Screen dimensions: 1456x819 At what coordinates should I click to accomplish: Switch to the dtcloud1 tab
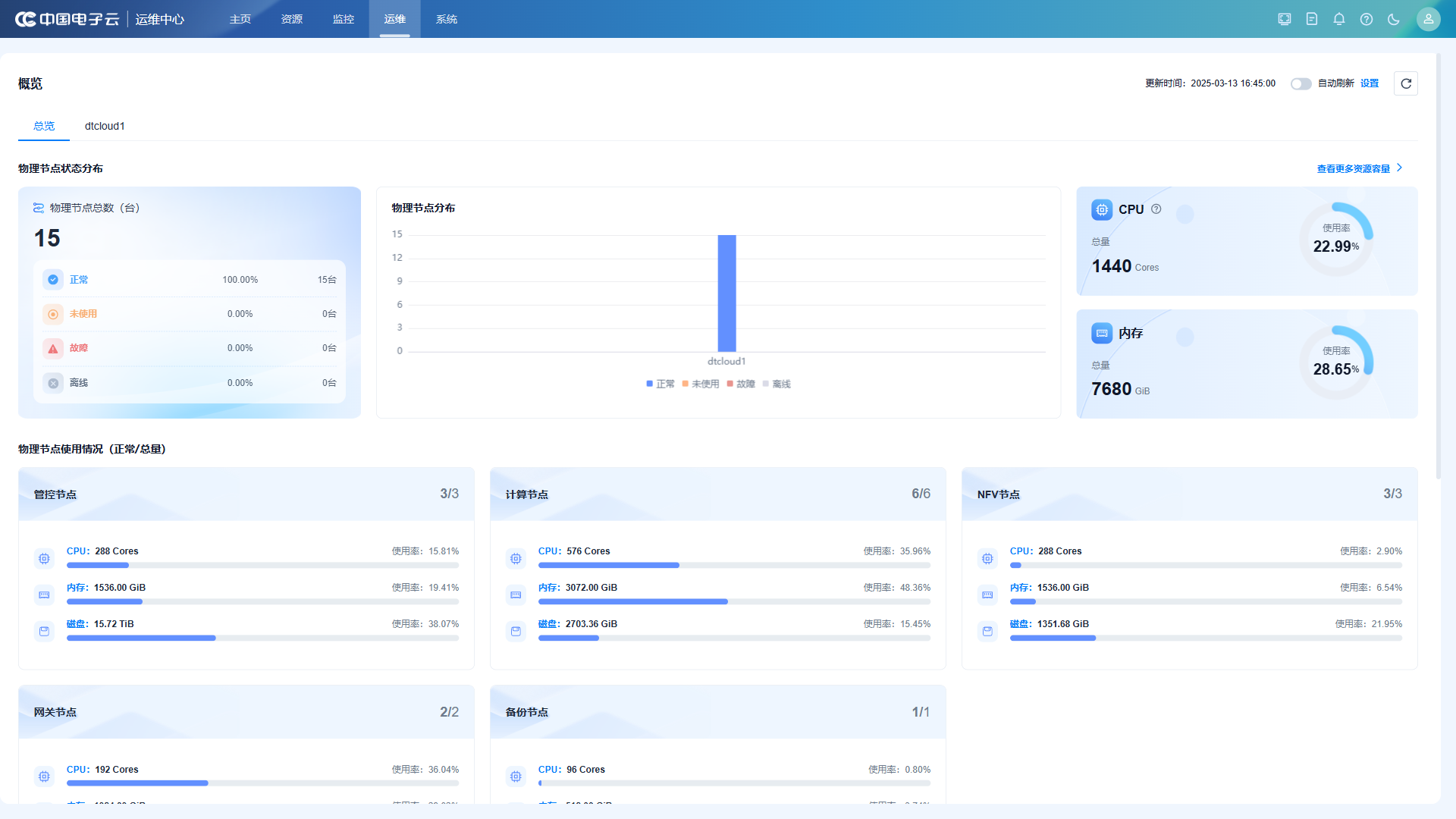coord(105,126)
